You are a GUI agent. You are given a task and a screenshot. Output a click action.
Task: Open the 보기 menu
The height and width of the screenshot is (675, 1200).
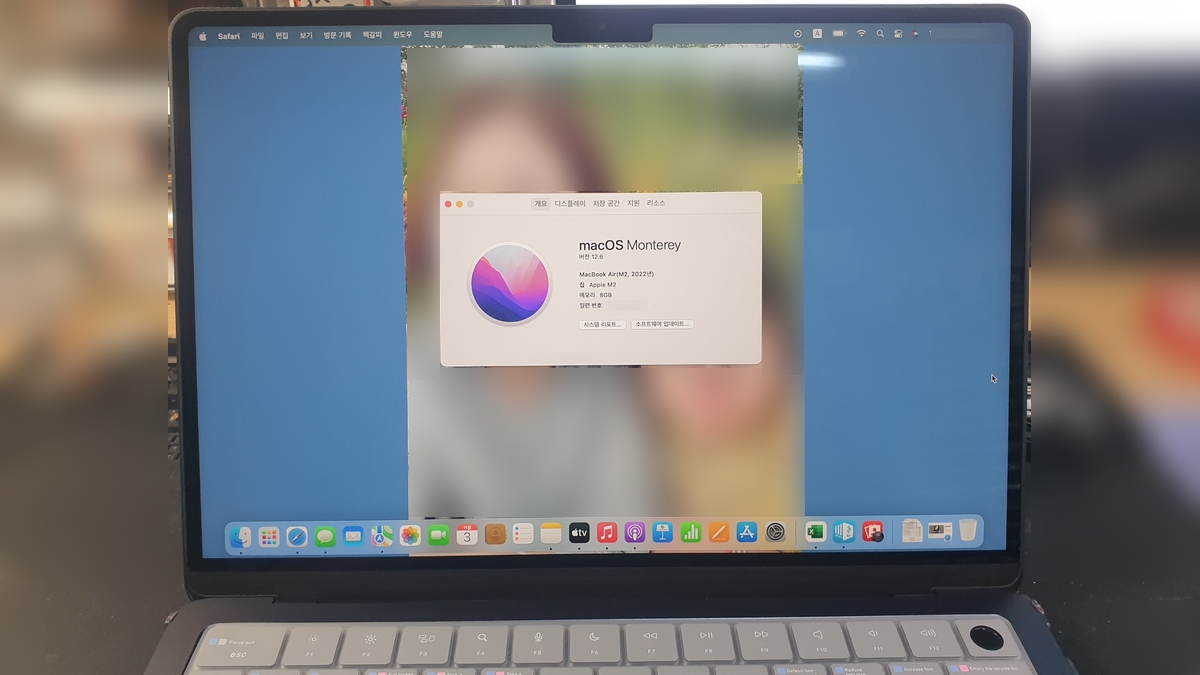(x=305, y=35)
